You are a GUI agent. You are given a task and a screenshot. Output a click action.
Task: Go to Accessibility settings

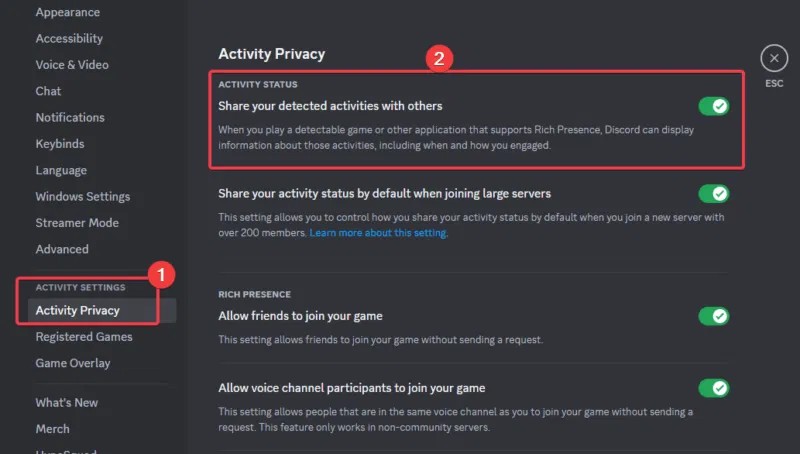(69, 39)
